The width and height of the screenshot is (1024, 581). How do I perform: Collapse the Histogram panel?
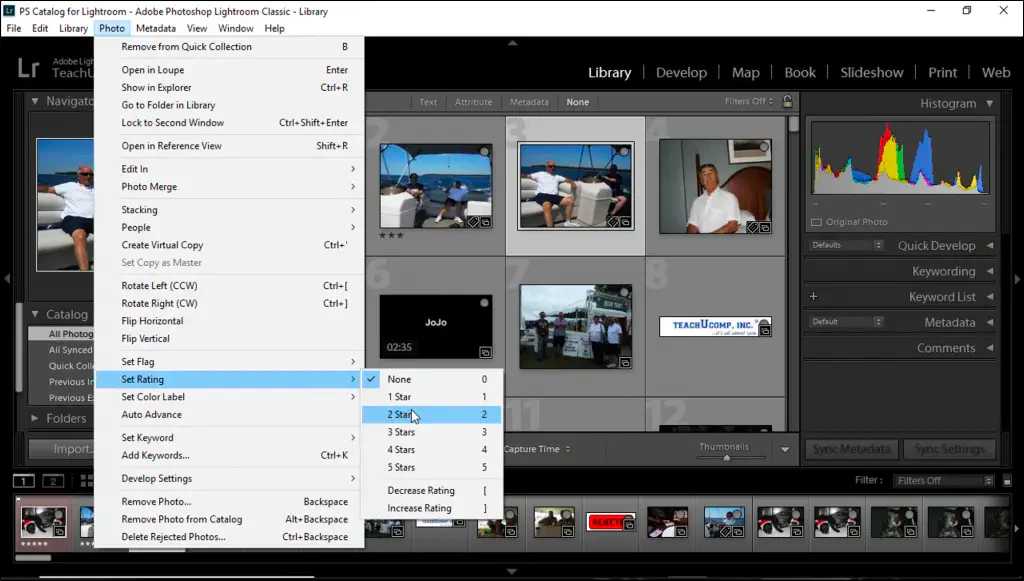pos(989,103)
